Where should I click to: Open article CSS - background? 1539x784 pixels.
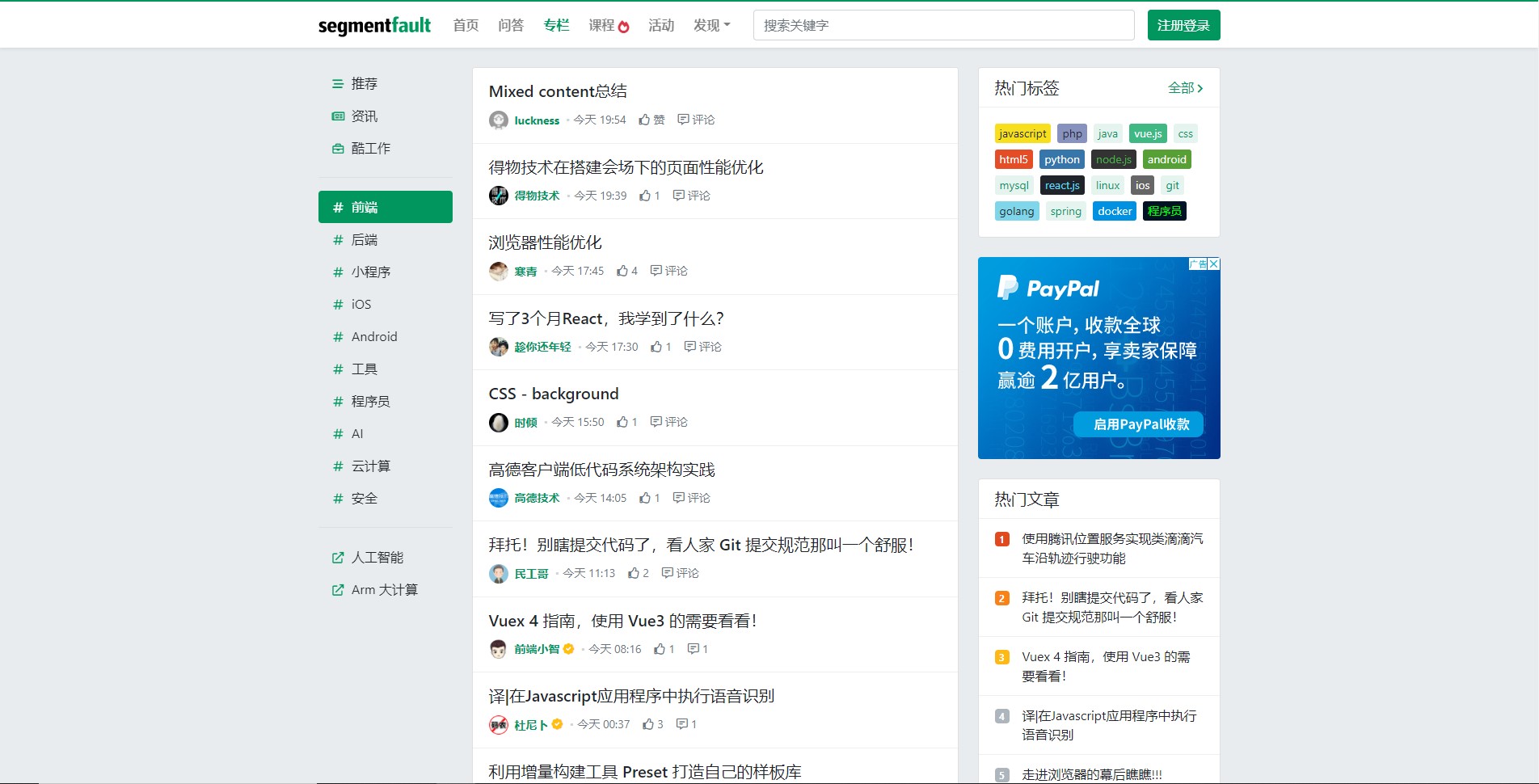[554, 394]
